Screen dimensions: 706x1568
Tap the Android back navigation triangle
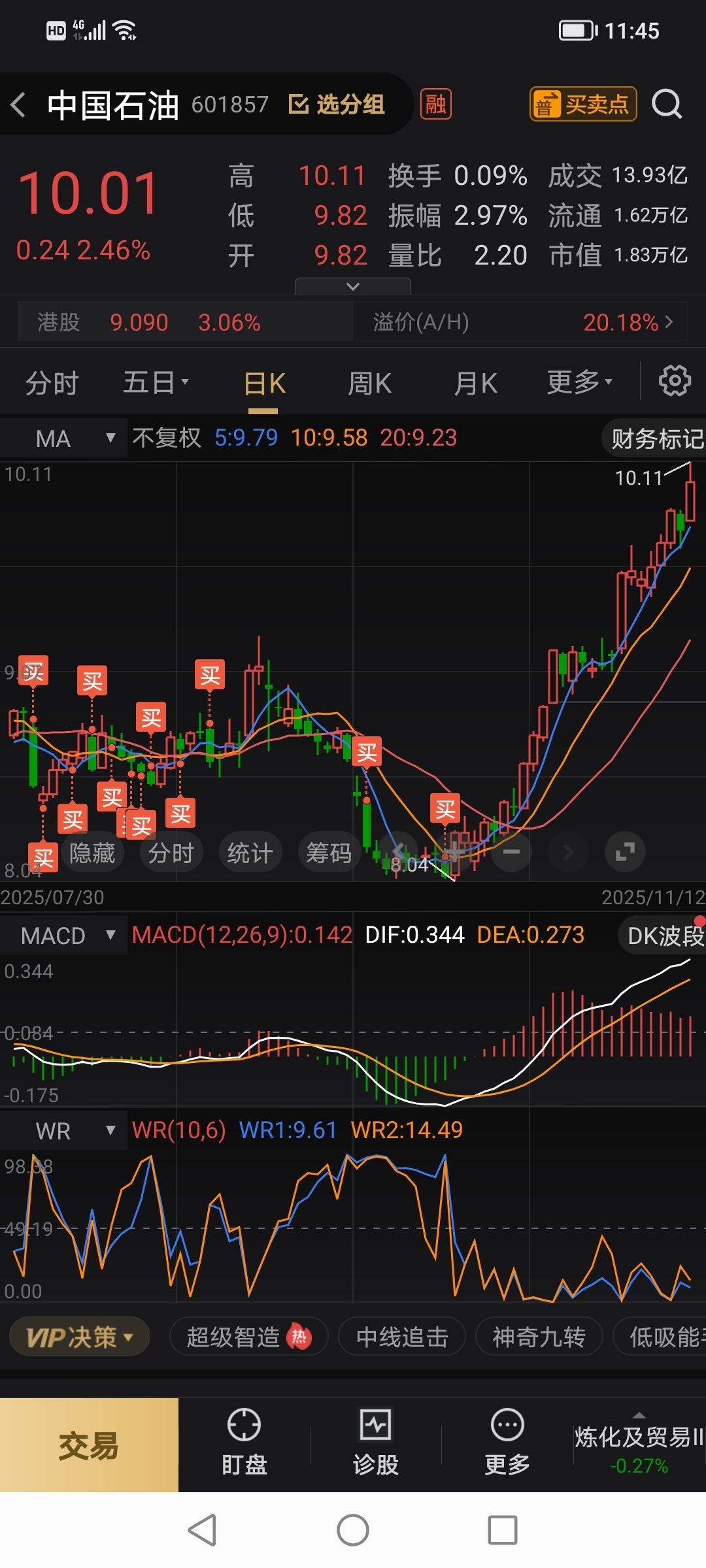[203, 1530]
